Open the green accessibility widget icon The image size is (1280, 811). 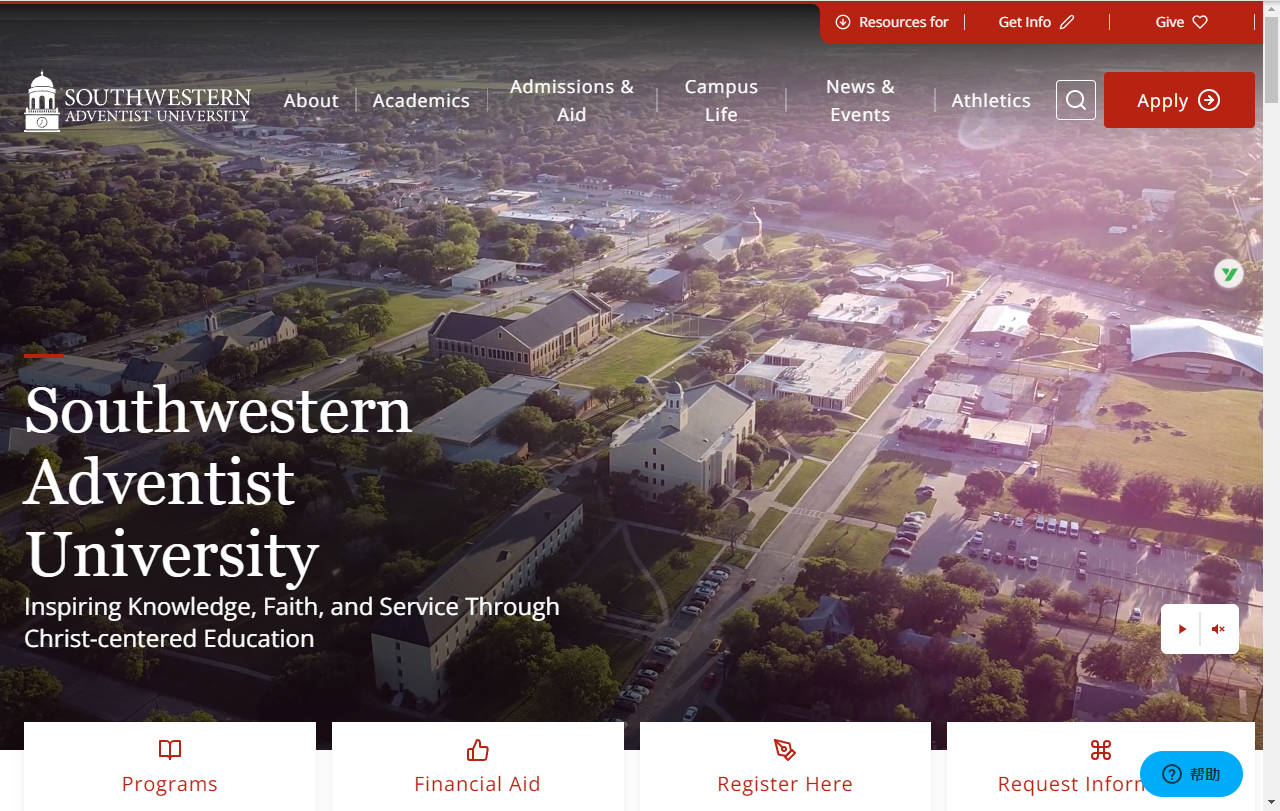tap(1229, 273)
